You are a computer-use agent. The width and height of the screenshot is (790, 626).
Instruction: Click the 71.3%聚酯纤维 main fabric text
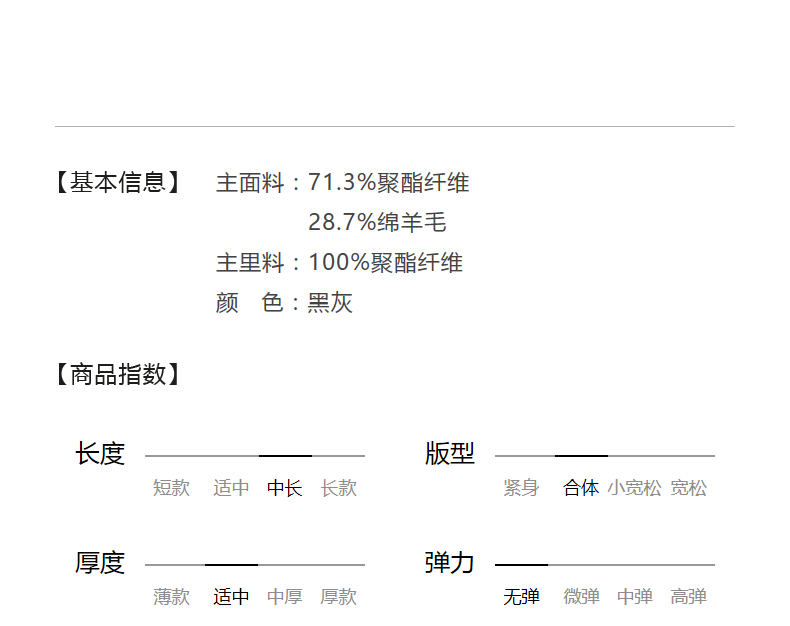pos(389,183)
